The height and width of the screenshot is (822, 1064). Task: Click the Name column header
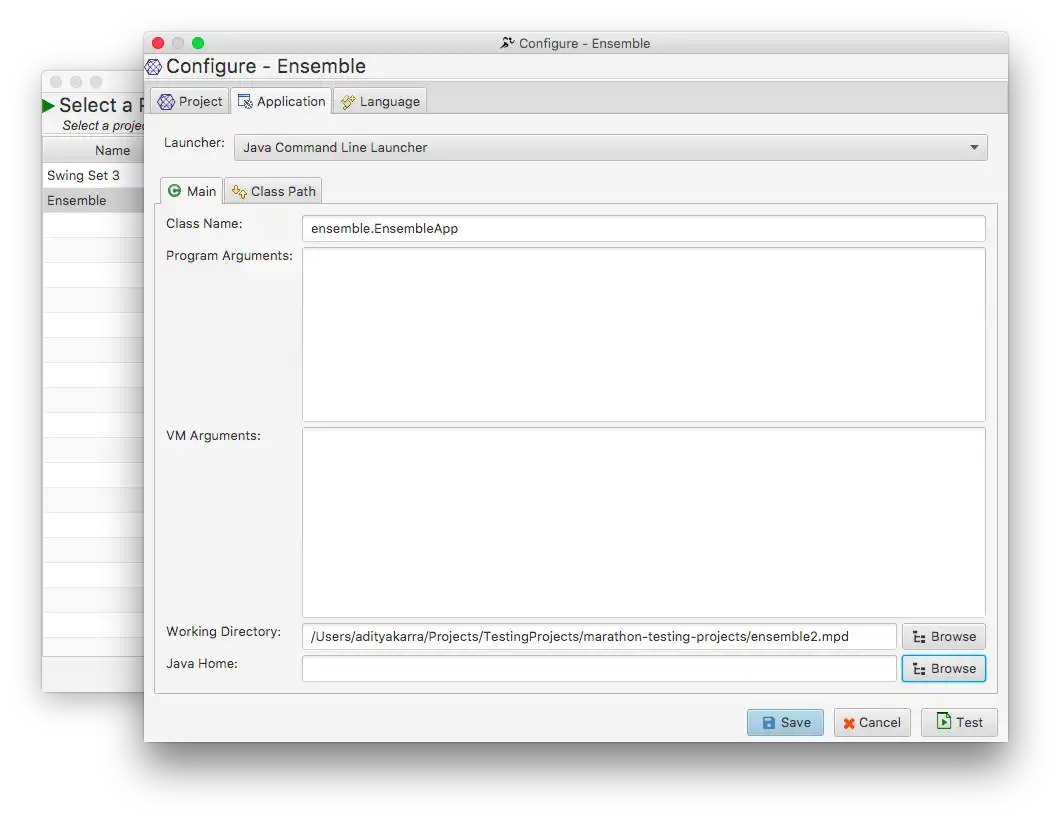click(x=94, y=150)
